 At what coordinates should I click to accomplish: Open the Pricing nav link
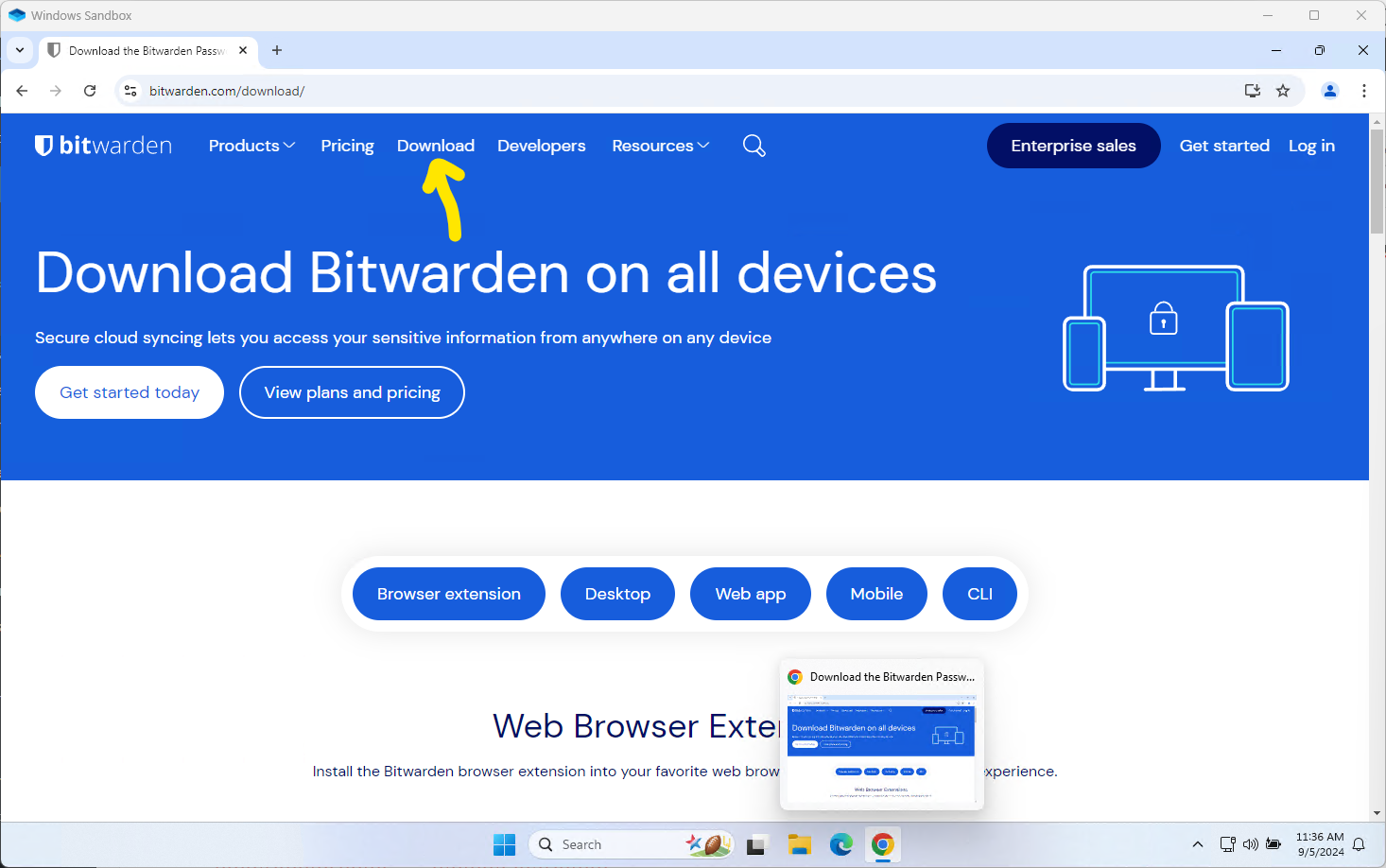347,146
